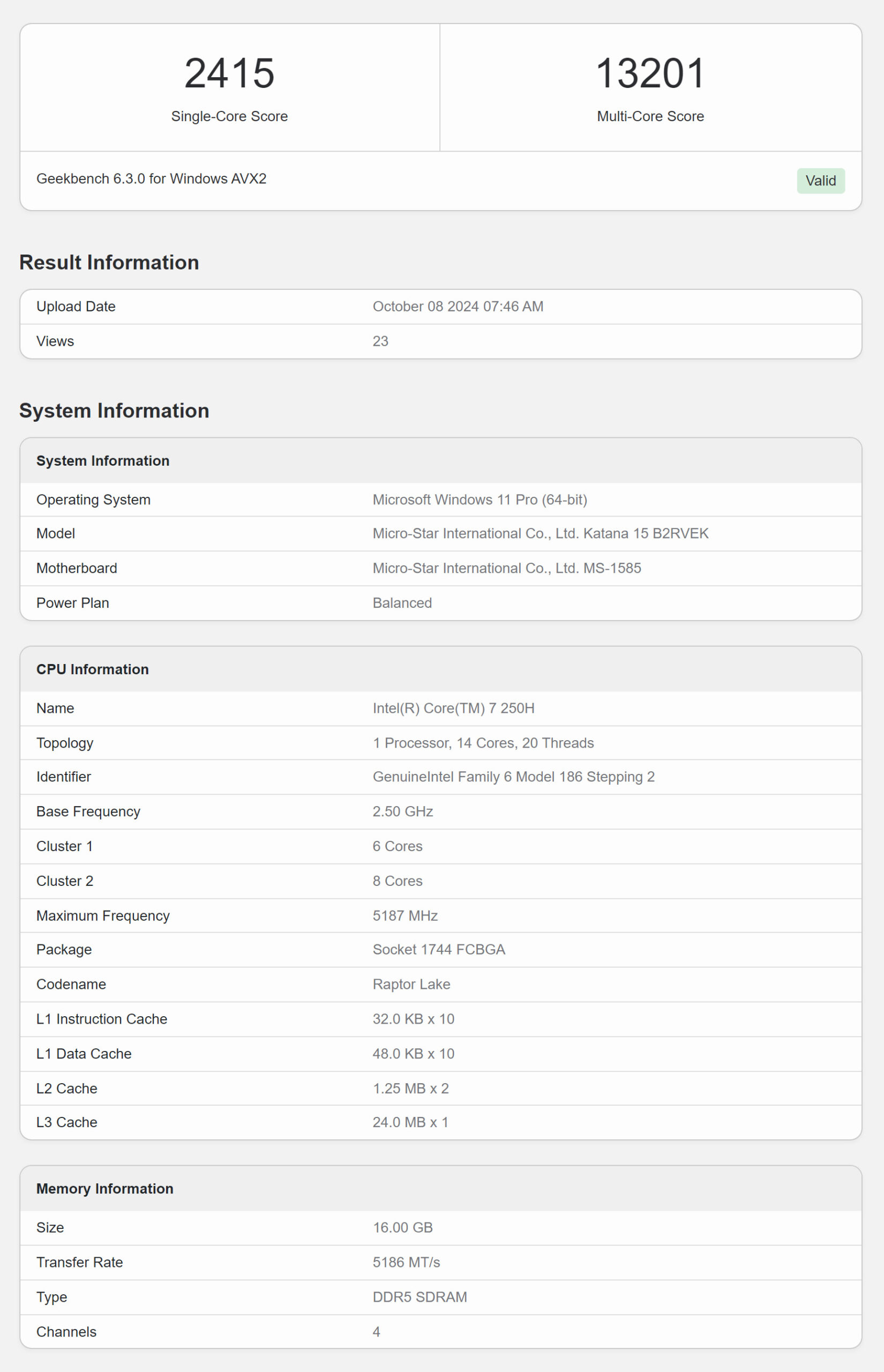Select Cluster 1 value 6 Cores
Viewport: 884px width, 1372px height.
click(x=397, y=846)
